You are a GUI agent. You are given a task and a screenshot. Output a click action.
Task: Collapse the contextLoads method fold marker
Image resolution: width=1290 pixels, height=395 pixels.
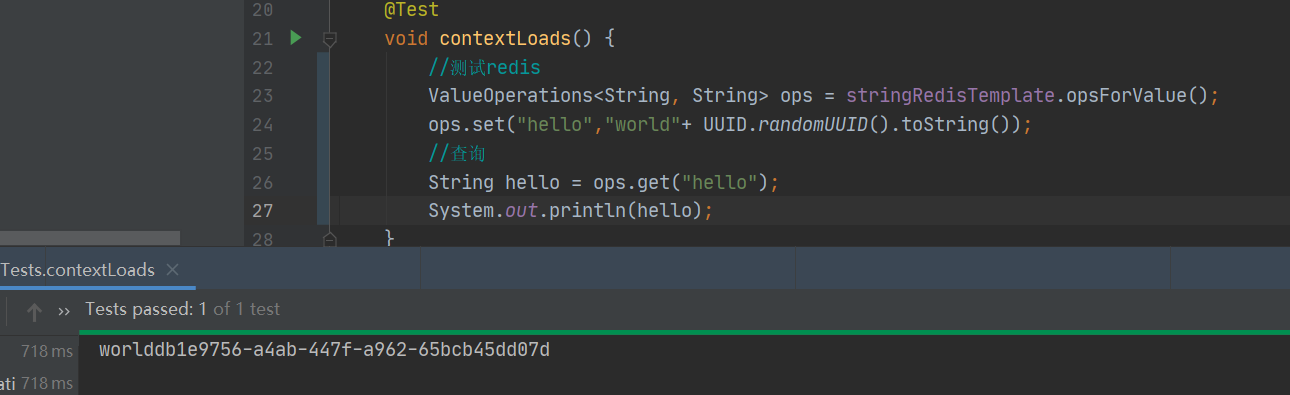coord(329,39)
